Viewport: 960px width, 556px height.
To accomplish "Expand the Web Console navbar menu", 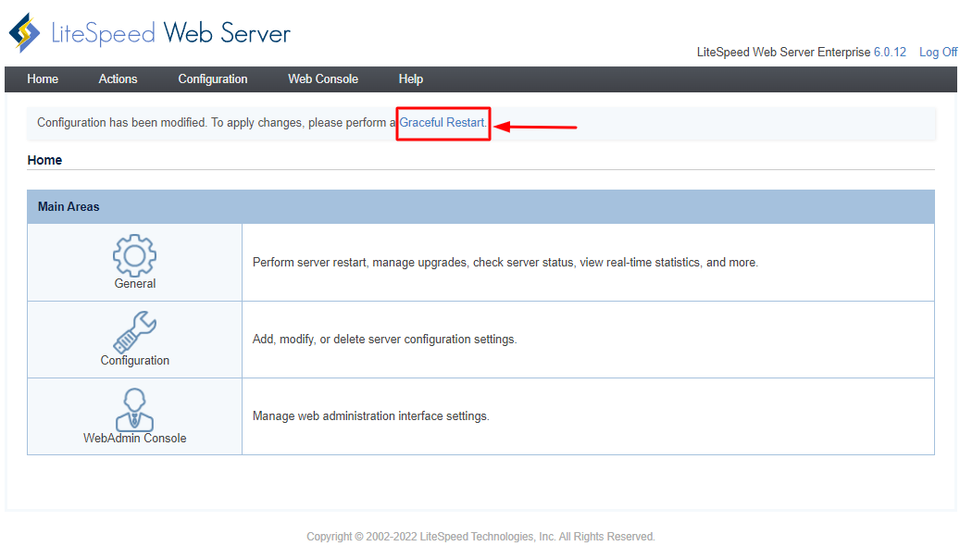I will coord(323,79).
